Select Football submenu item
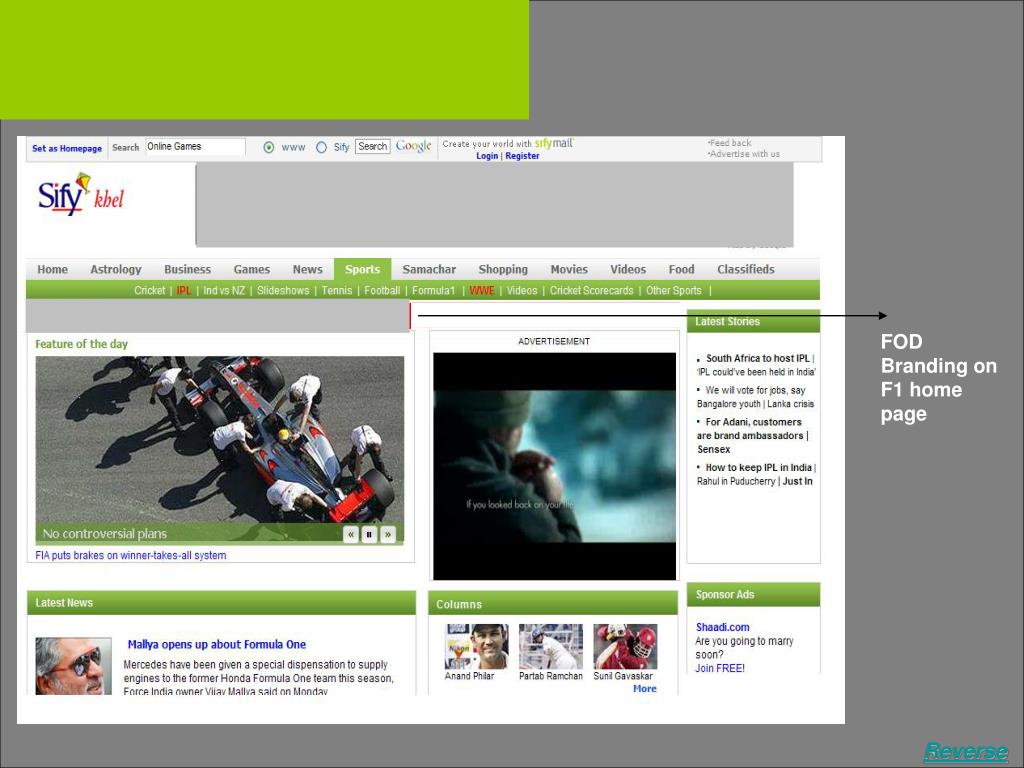 pyautogui.click(x=382, y=291)
